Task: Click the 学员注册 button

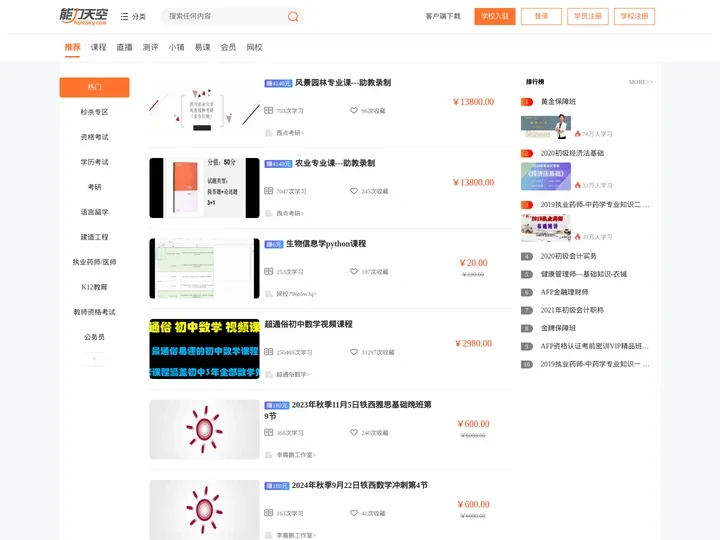Action: (x=588, y=16)
